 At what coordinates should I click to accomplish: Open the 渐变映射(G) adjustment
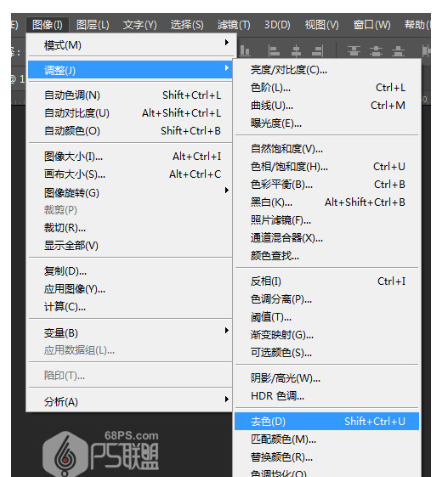point(327,335)
